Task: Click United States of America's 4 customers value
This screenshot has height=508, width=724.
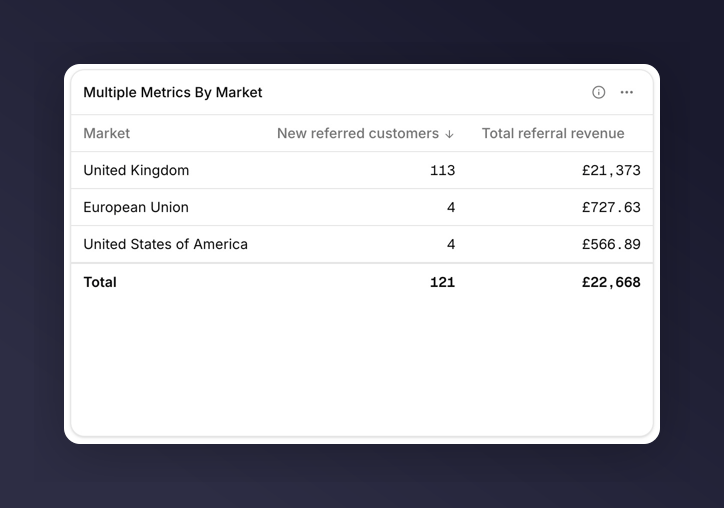Action: (451, 244)
